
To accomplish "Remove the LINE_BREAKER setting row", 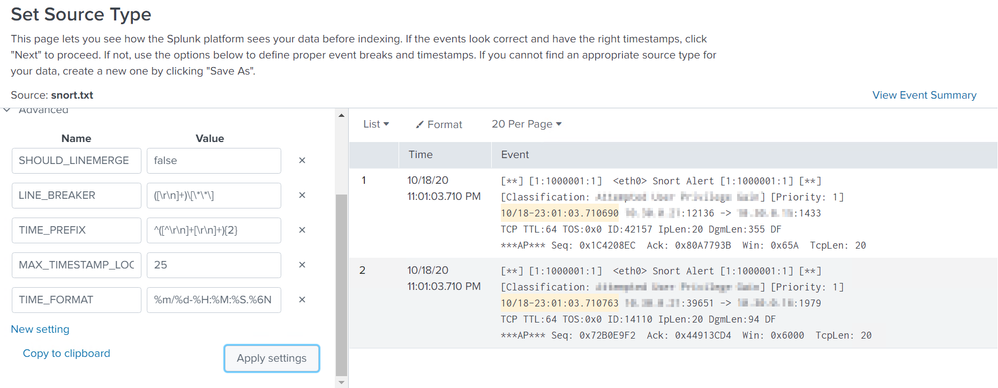I will pyautogui.click(x=302, y=195).
